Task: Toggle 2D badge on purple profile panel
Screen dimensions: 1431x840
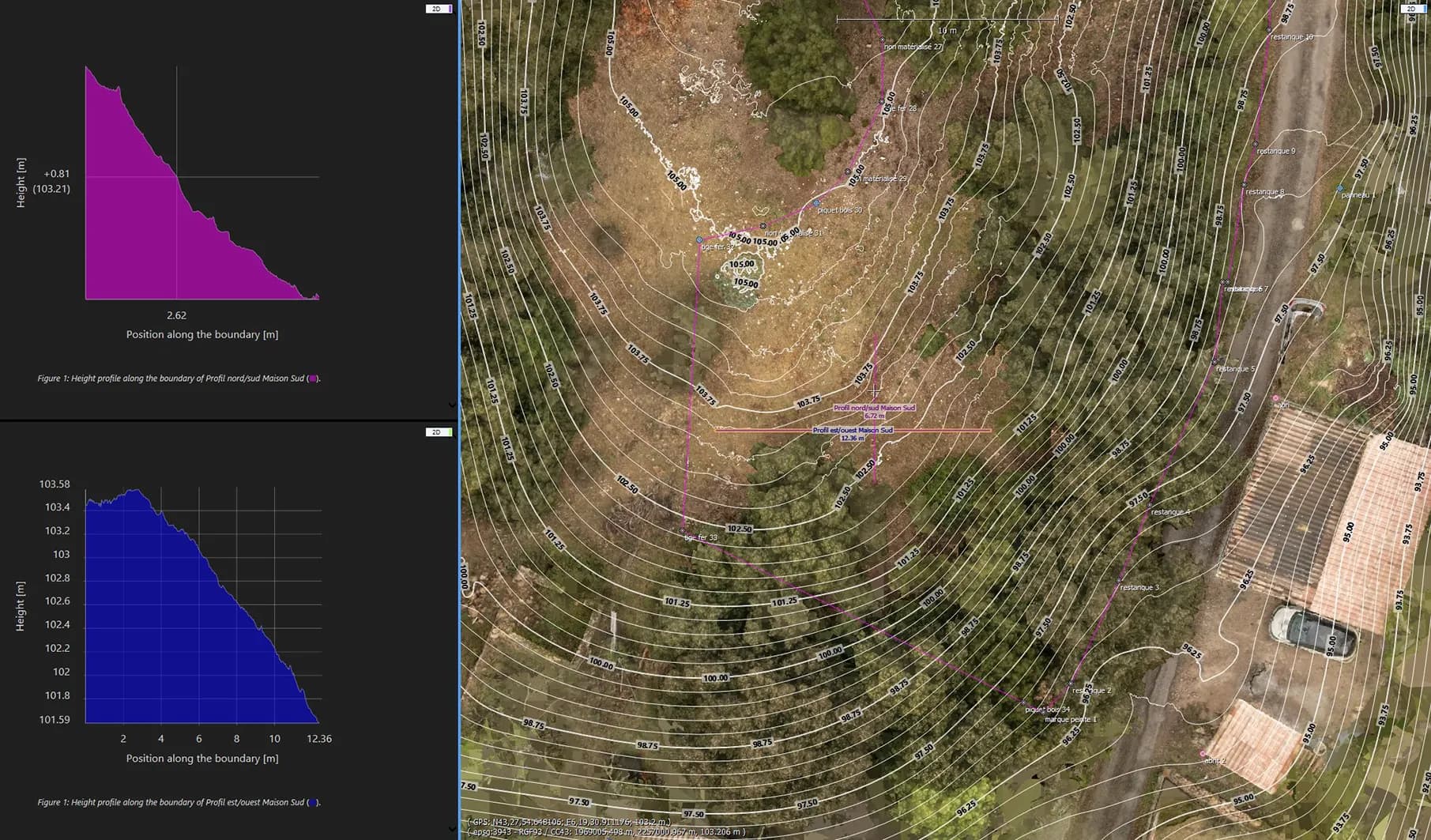Action: (x=439, y=9)
